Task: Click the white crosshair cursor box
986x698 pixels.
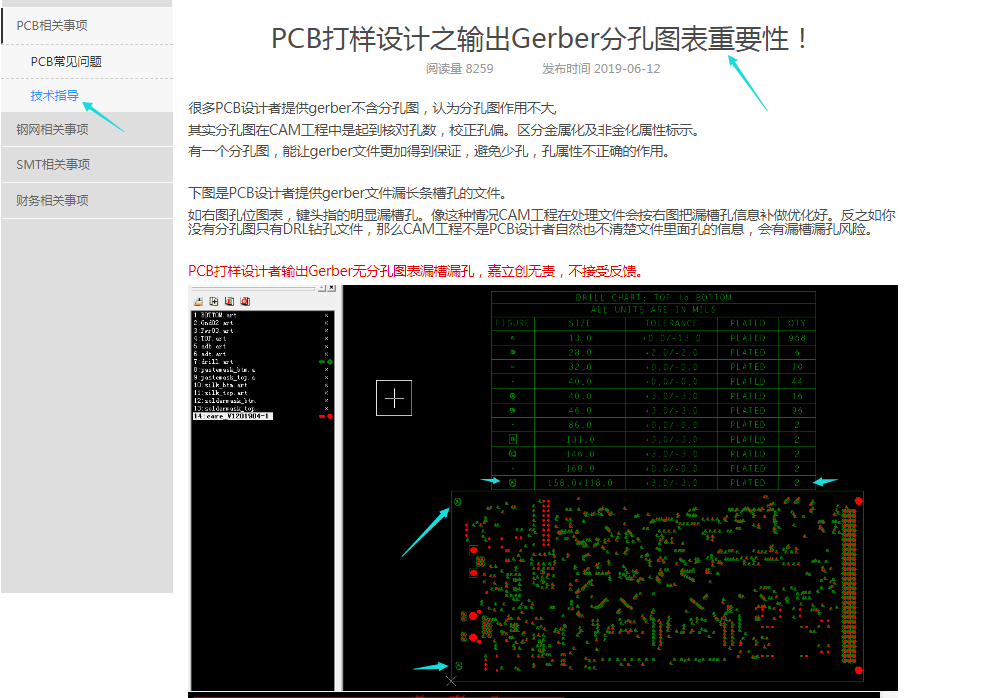Action: tap(394, 398)
